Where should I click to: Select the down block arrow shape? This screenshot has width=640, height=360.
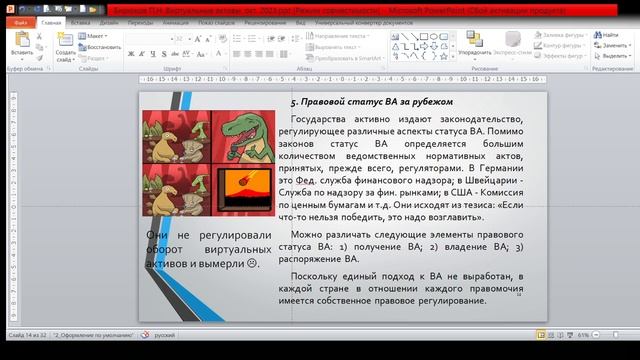(x=434, y=47)
